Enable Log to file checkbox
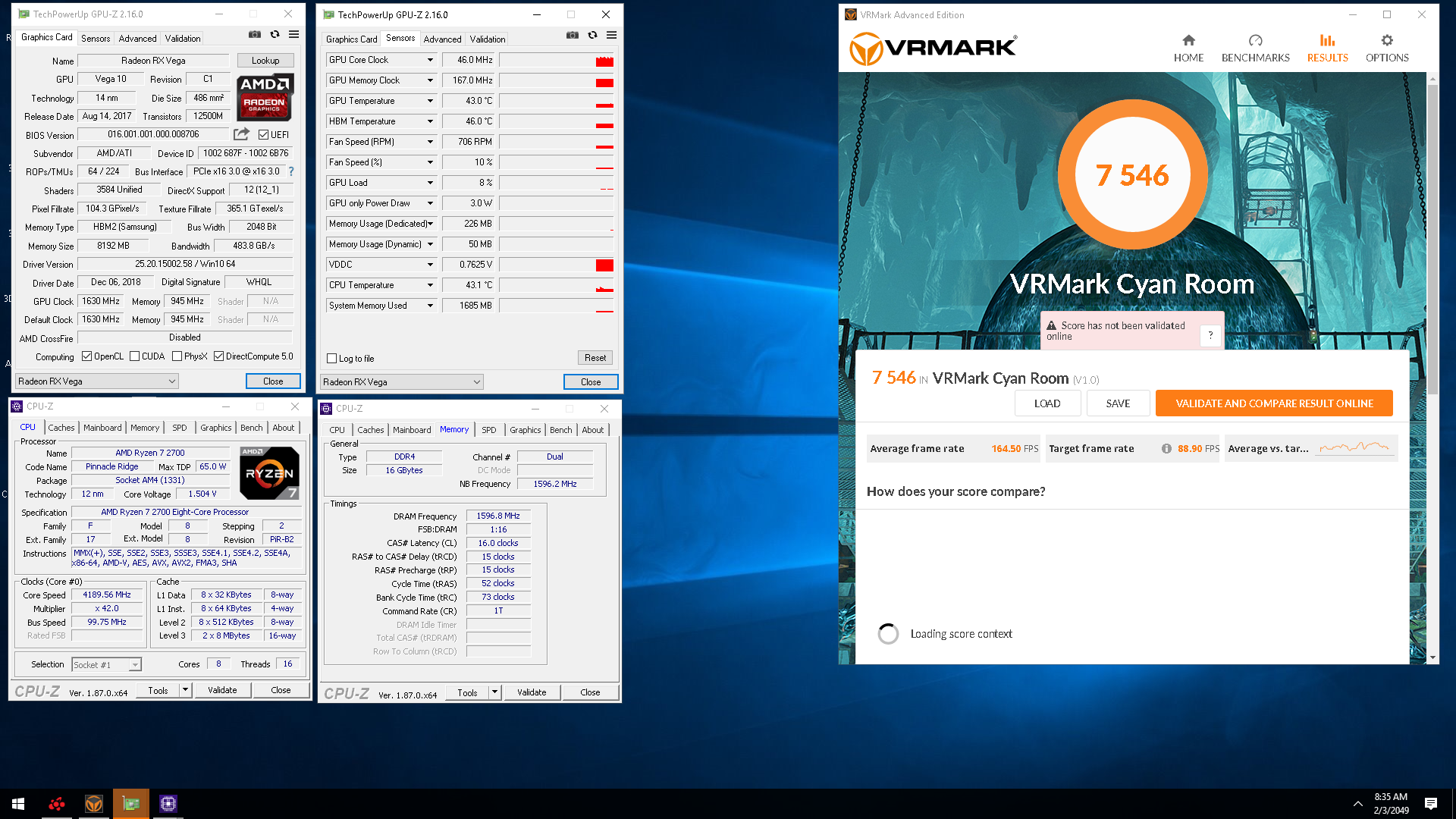Image resolution: width=1456 pixels, height=819 pixels. coord(331,359)
